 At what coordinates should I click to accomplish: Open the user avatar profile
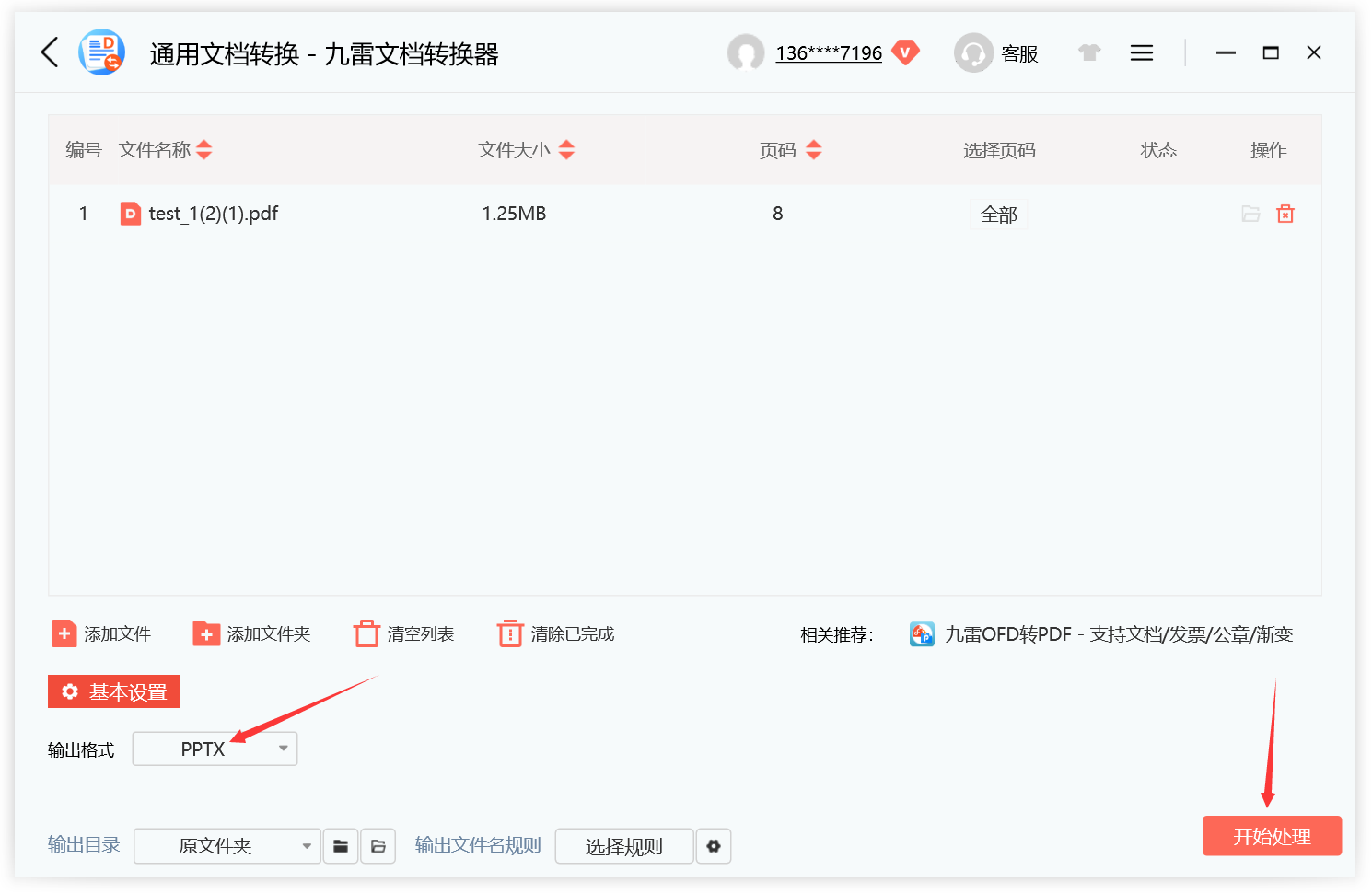(x=746, y=52)
